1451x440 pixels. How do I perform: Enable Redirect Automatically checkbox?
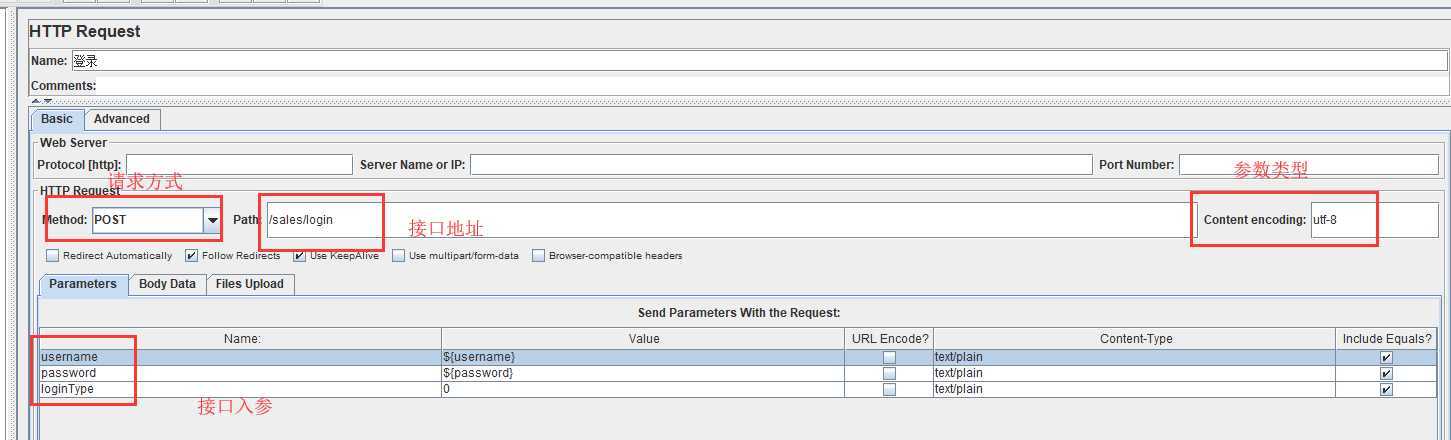pos(53,256)
